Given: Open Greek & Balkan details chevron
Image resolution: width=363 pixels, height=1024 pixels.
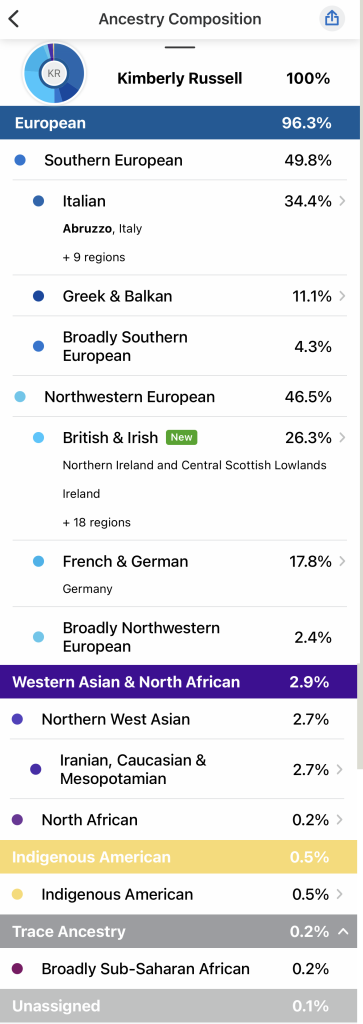Looking at the screenshot, I should [x=342, y=296].
